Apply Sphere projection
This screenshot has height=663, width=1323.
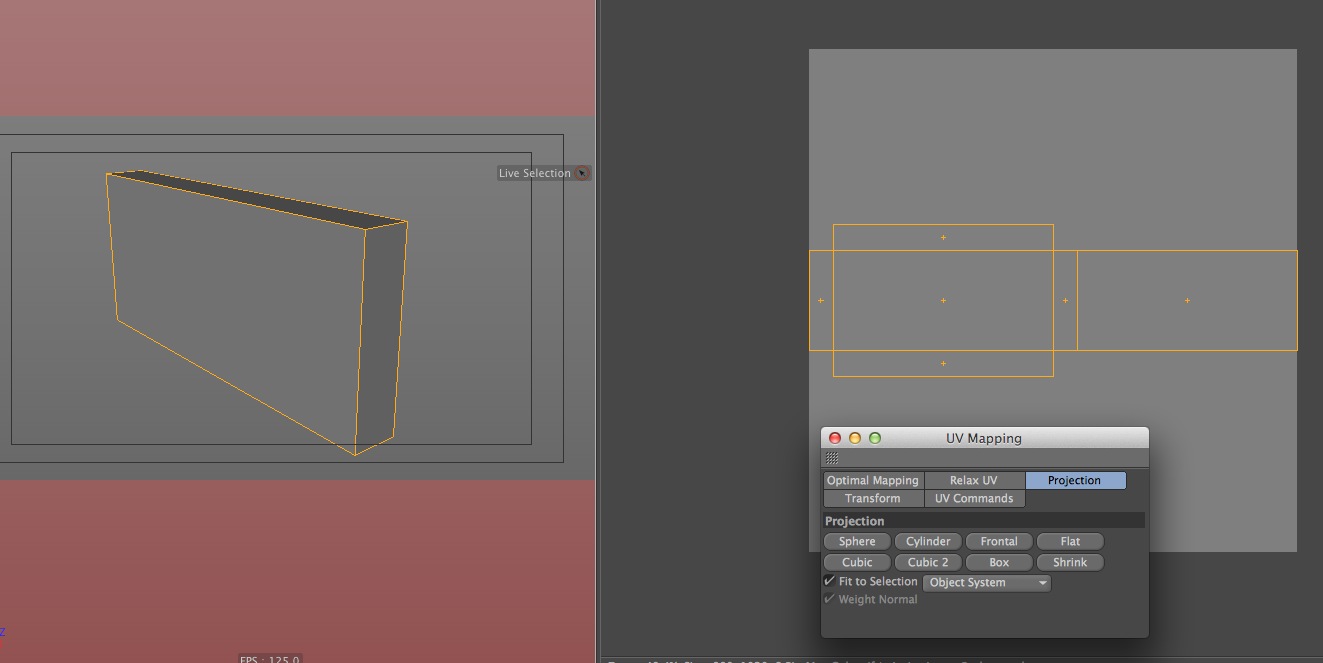[x=857, y=542]
